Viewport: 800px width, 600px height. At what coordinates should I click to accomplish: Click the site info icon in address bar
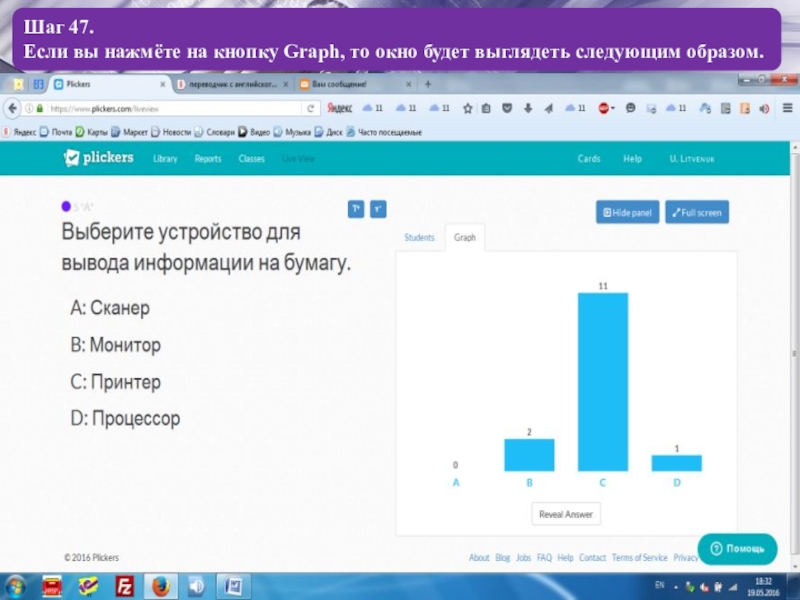tap(29, 109)
